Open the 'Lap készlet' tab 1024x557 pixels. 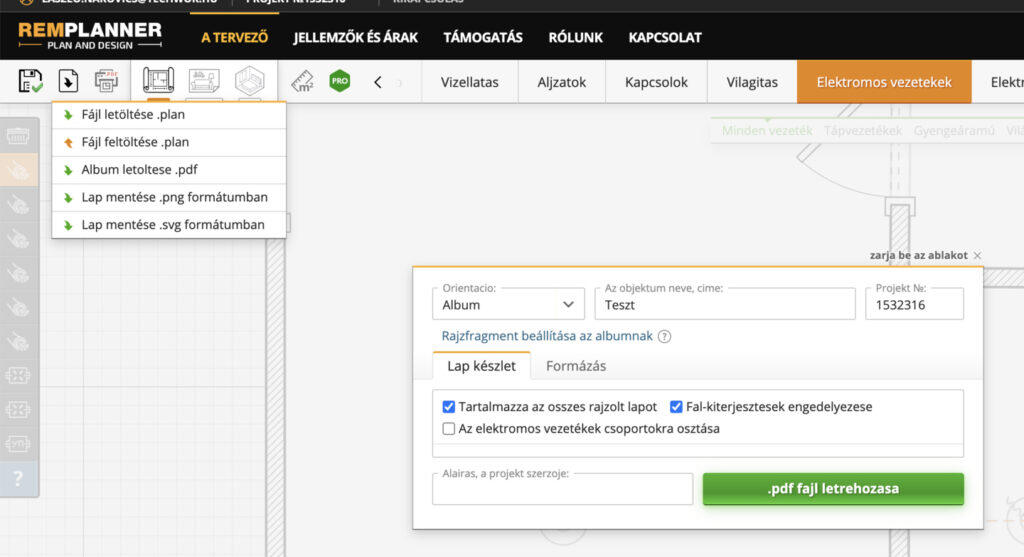(x=481, y=366)
